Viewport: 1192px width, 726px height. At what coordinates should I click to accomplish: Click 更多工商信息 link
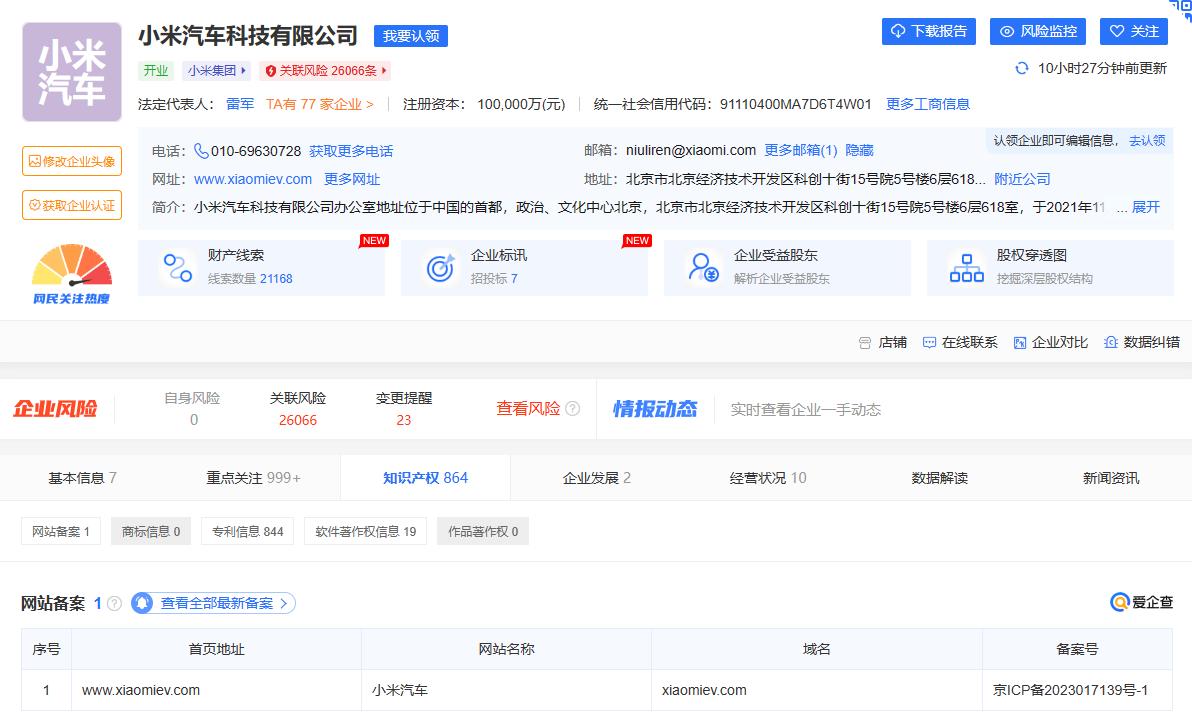927,104
